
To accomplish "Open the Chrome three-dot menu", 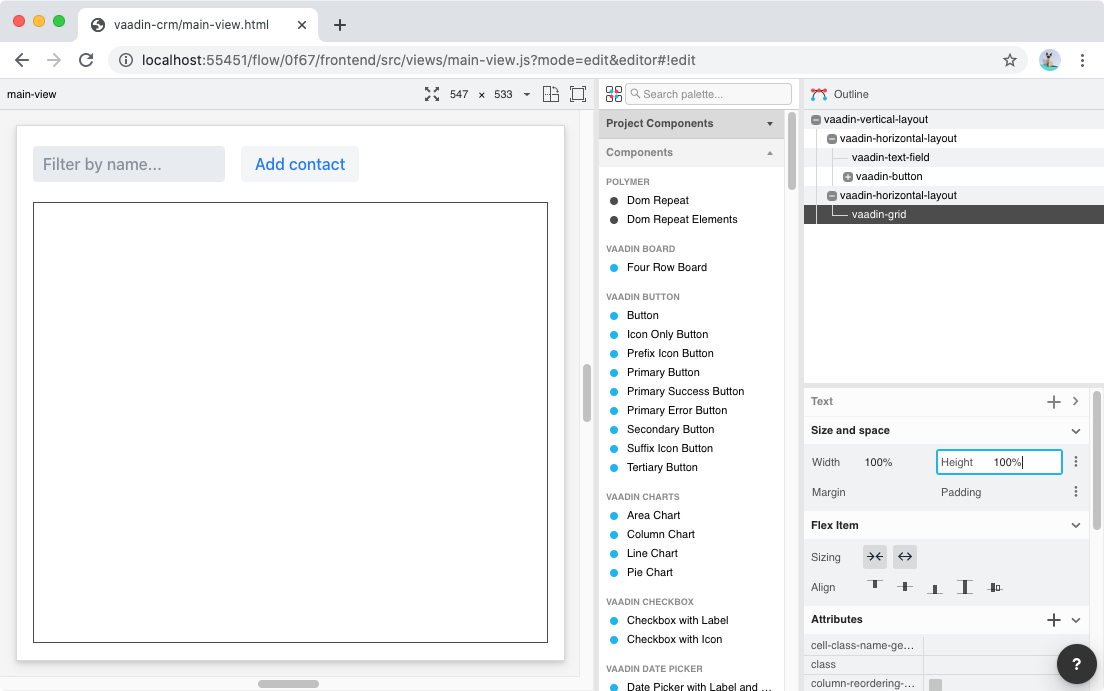I will [1082, 61].
